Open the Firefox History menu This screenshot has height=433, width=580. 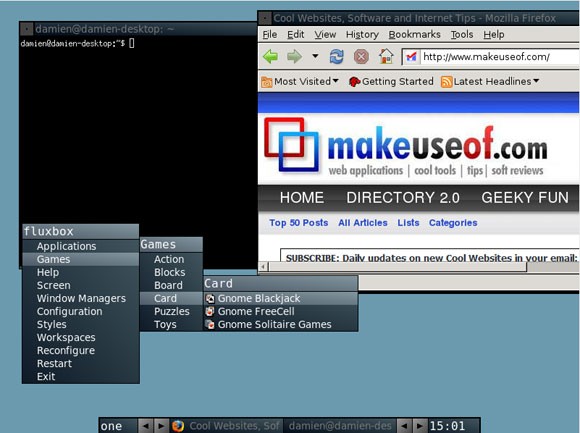(362, 34)
